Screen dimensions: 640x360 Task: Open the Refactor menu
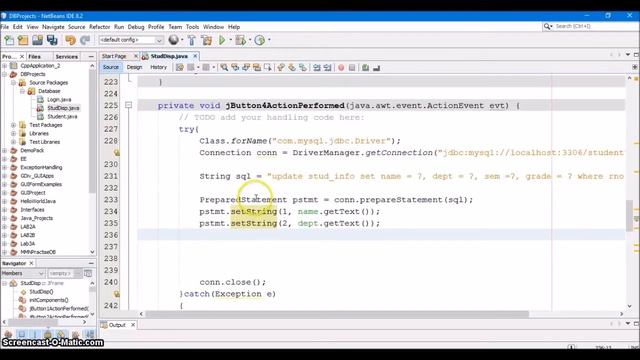pyautogui.click(x=100, y=27)
